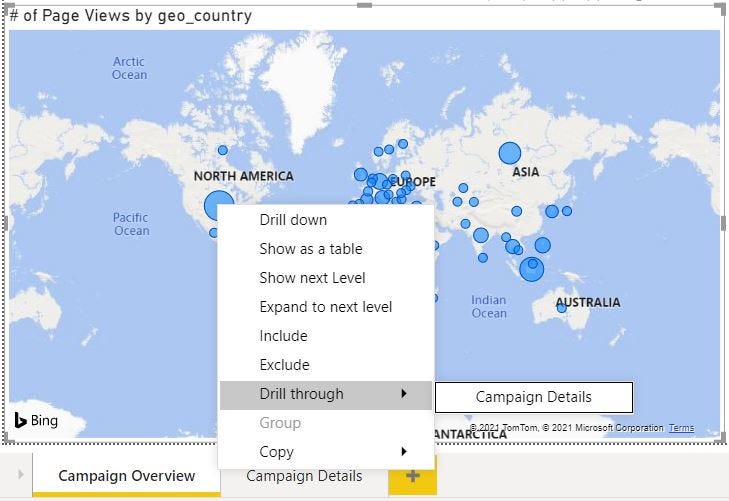Switch to the Campaign Details page tab
Viewport: 729px width, 501px height.
(304, 476)
